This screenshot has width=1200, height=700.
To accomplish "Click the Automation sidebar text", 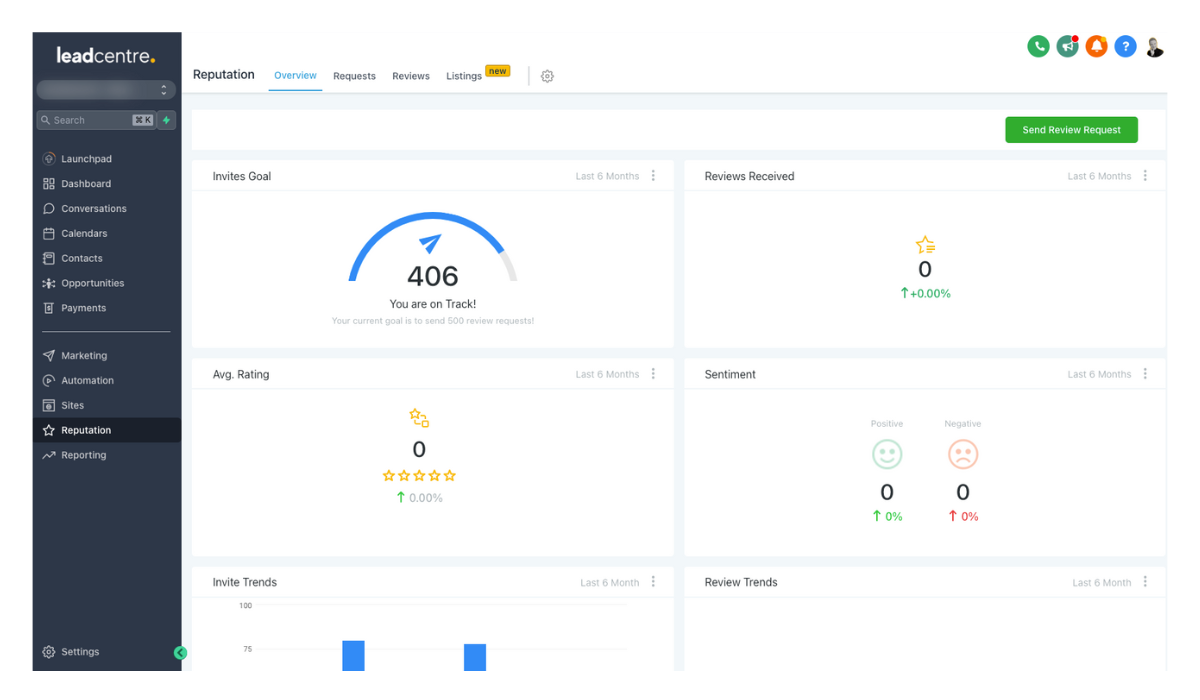I will 88,381.
